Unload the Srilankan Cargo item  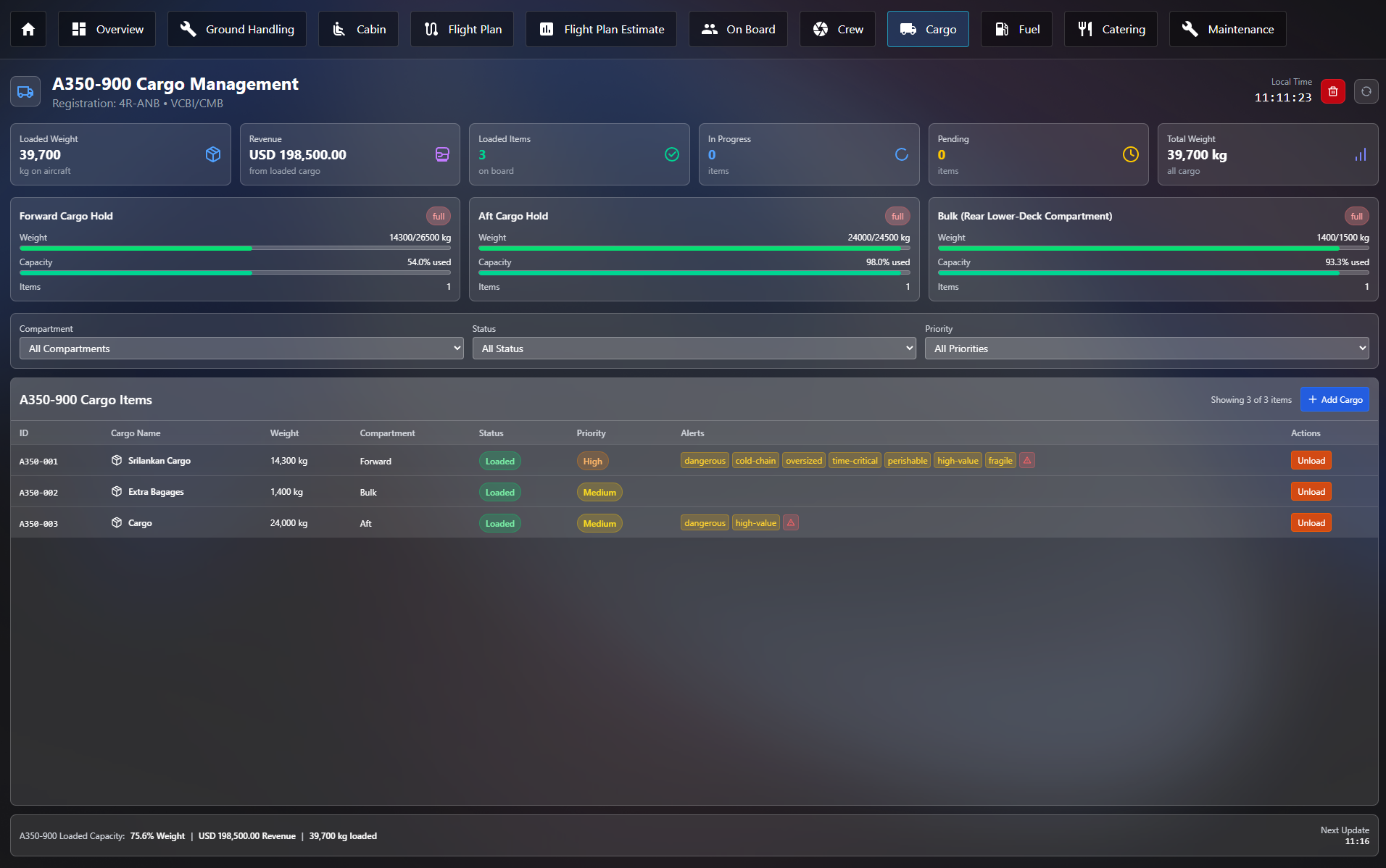1311,461
